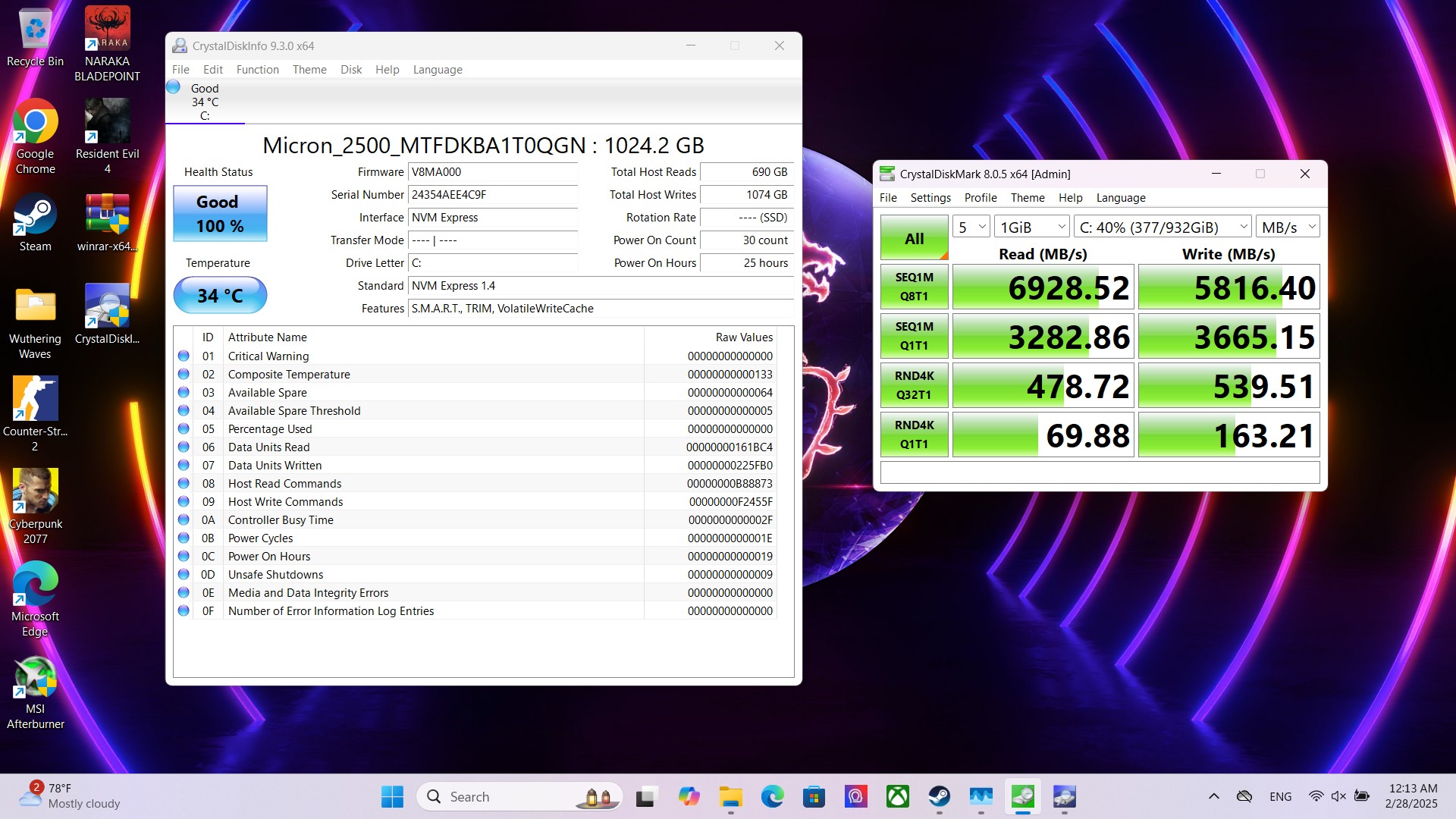
Task: Open Function menu in CrystalDiskInfo
Action: click(258, 70)
